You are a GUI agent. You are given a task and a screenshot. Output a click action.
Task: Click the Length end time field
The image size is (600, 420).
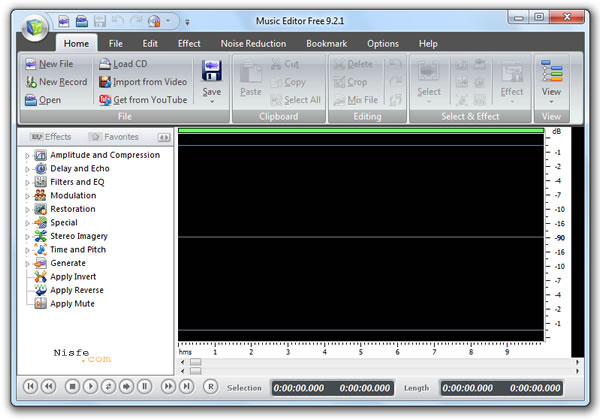click(x=535, y=388)
